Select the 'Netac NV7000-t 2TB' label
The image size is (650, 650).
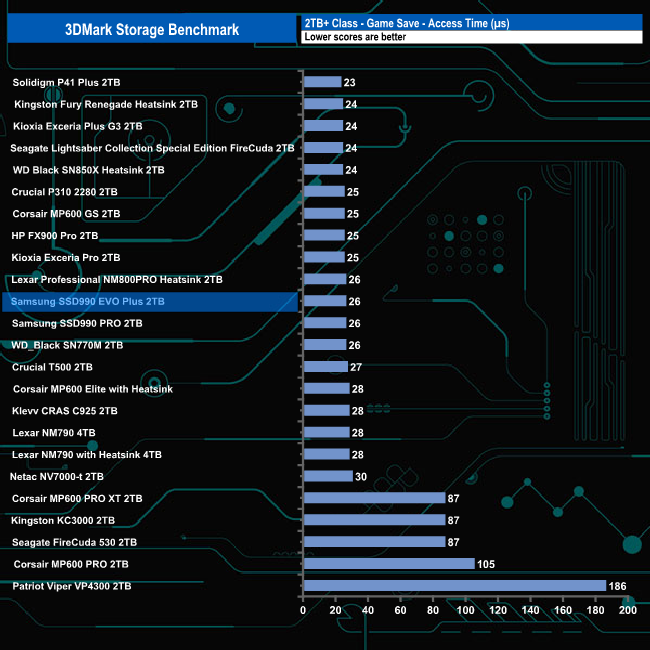click(57, 477)
